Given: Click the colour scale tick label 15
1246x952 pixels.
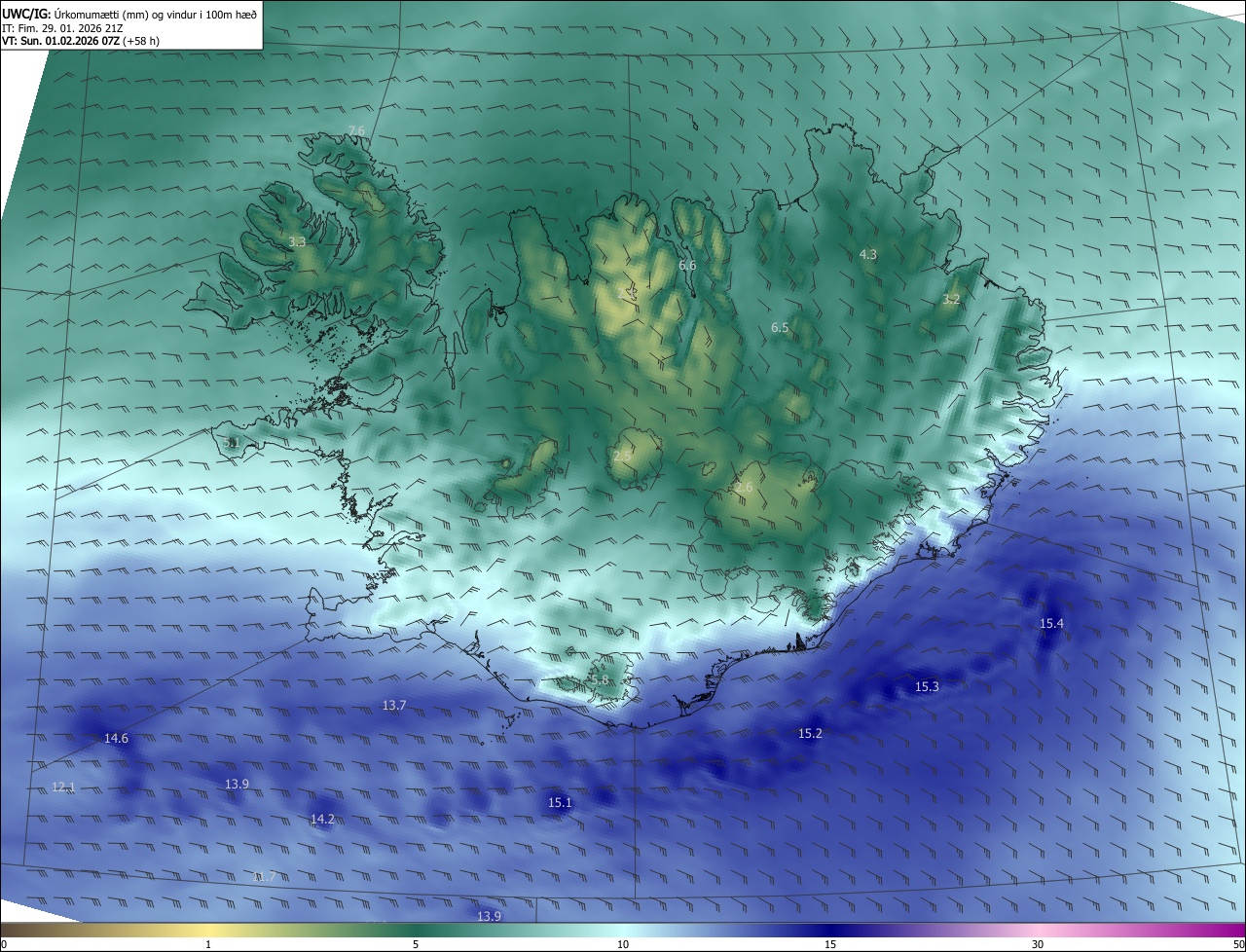Looking at the screenshot, I should coord(830,944).
